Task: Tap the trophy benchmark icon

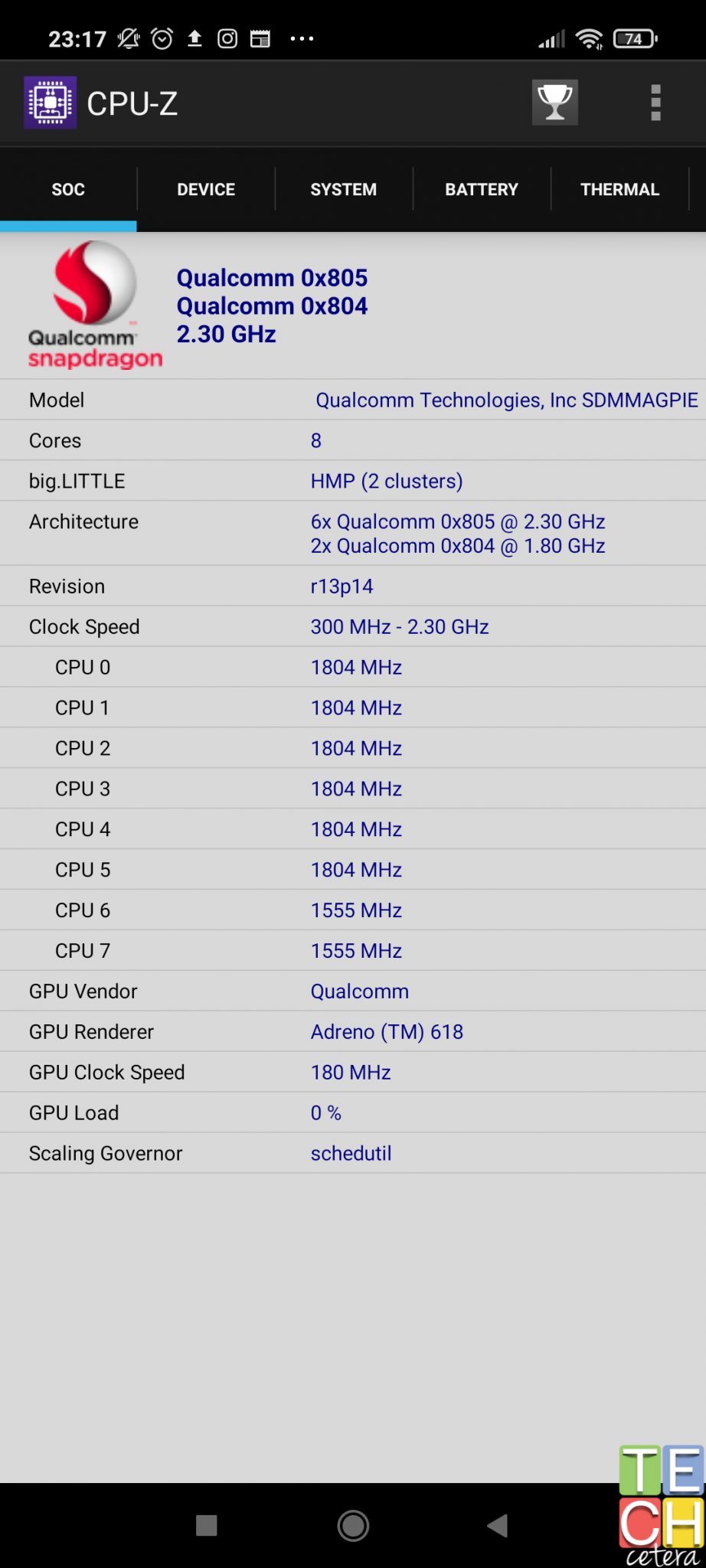Action: (x=555, y=103)
